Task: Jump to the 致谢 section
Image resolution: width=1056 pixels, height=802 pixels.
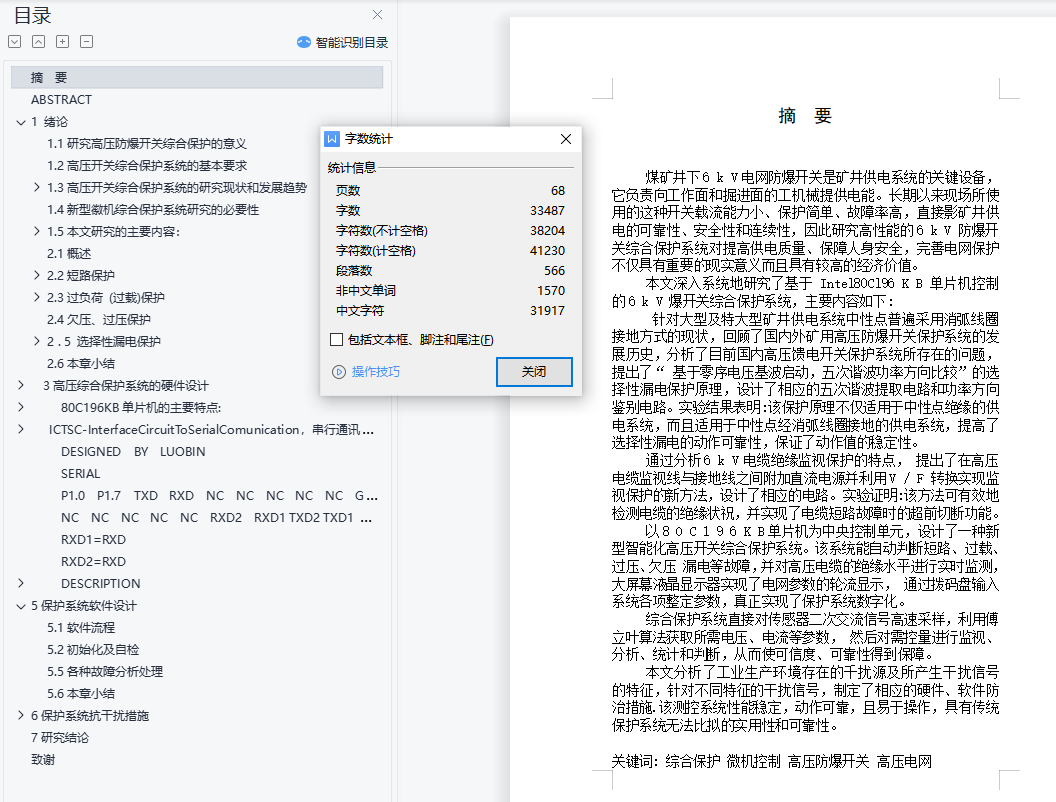Action: [x=43, y=760]
